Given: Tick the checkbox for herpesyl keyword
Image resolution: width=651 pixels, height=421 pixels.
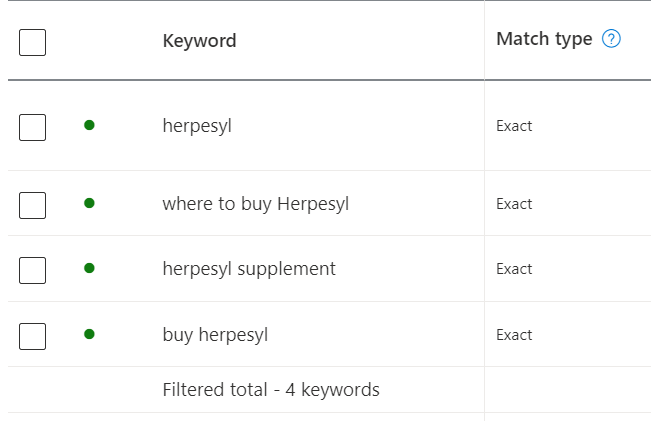Looking at the screenshot, I should click(32, 127).
